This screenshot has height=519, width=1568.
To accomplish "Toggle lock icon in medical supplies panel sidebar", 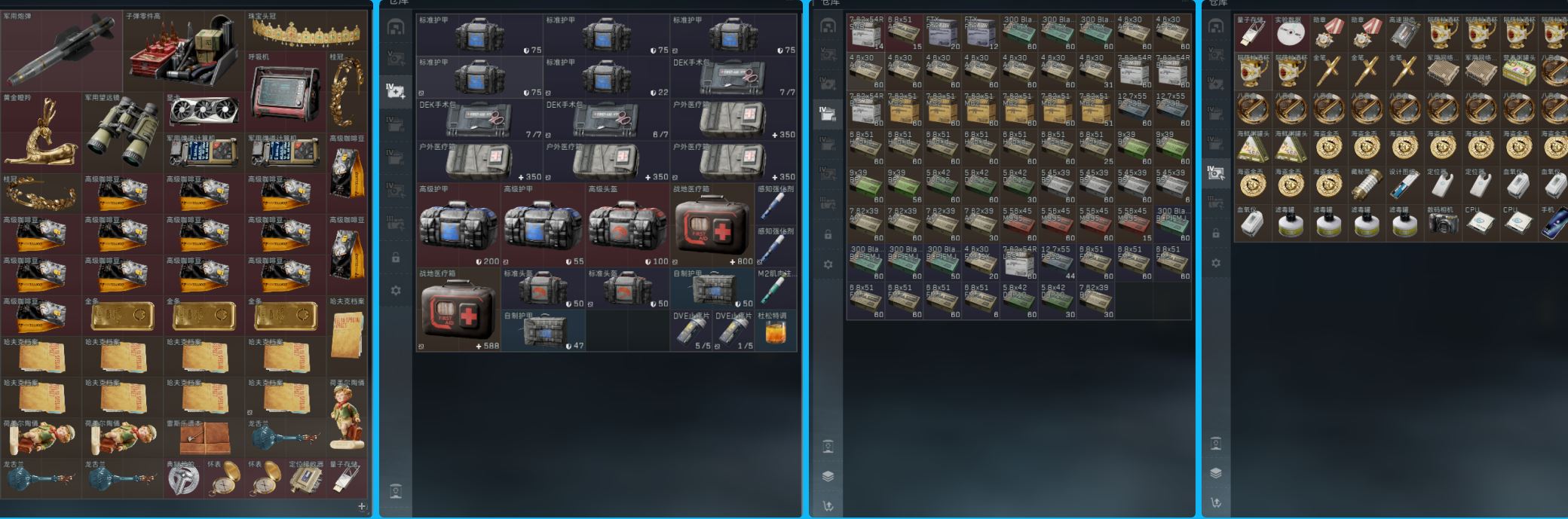I will 396,258.
